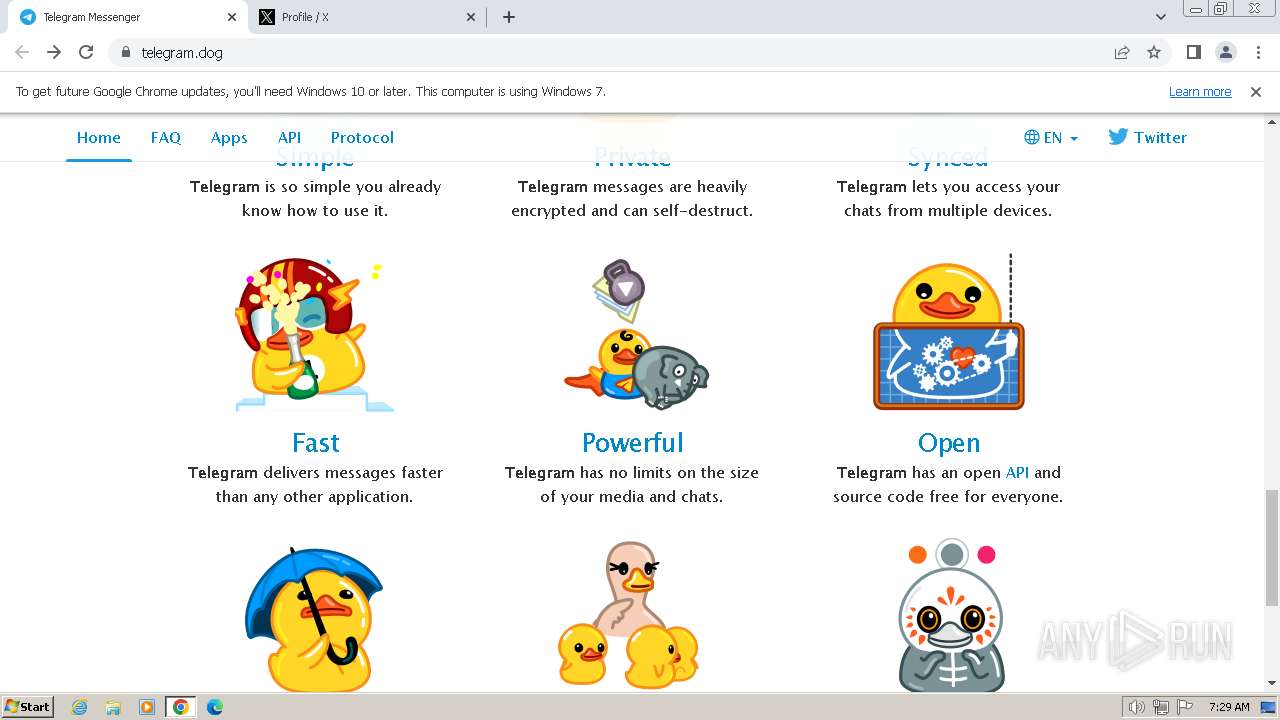Go to the Home nav item
This screenshot has height=720, width=1280.
tap(99, 138)
